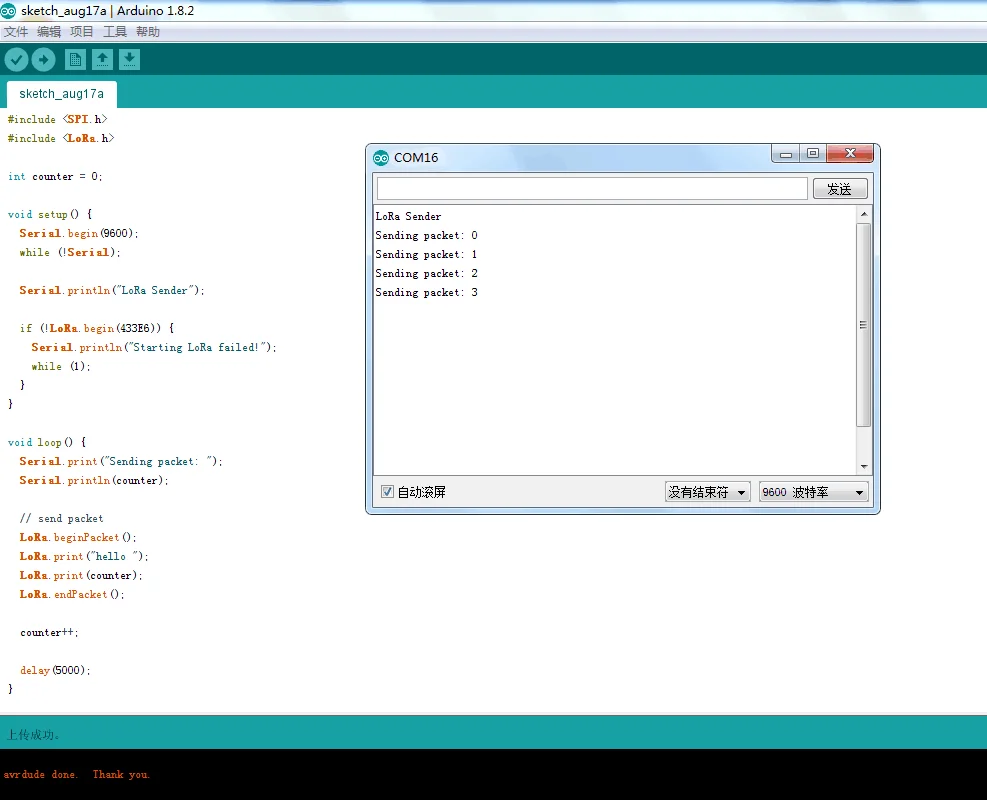Open the 文件 menu
The height and width of the screenshot is (800, 987).
16,31
